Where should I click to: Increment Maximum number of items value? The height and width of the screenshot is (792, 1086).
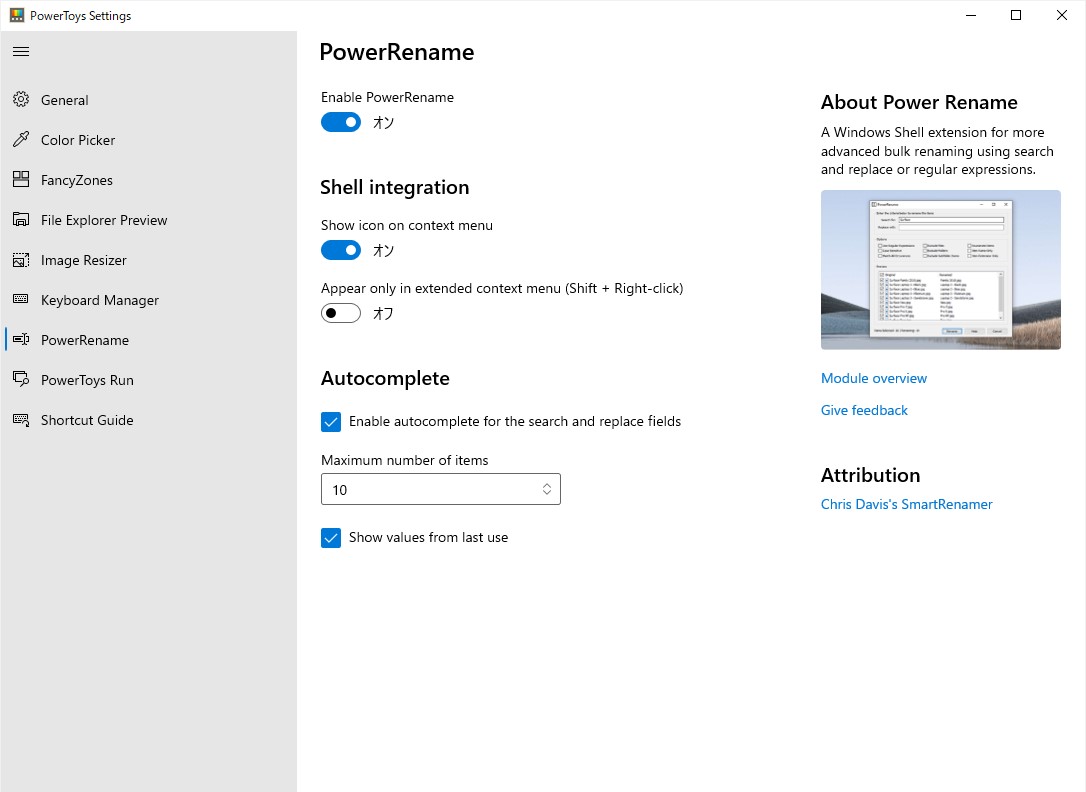(x=547, y=485)
